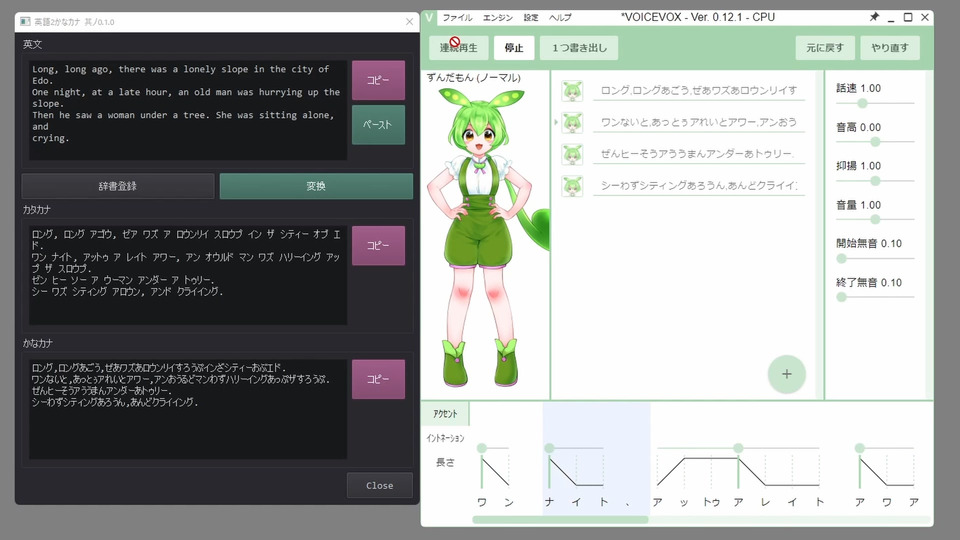Click the 辞書登録 dictionary button
This screenshot has width=960, height=540.
pos(118,186)
